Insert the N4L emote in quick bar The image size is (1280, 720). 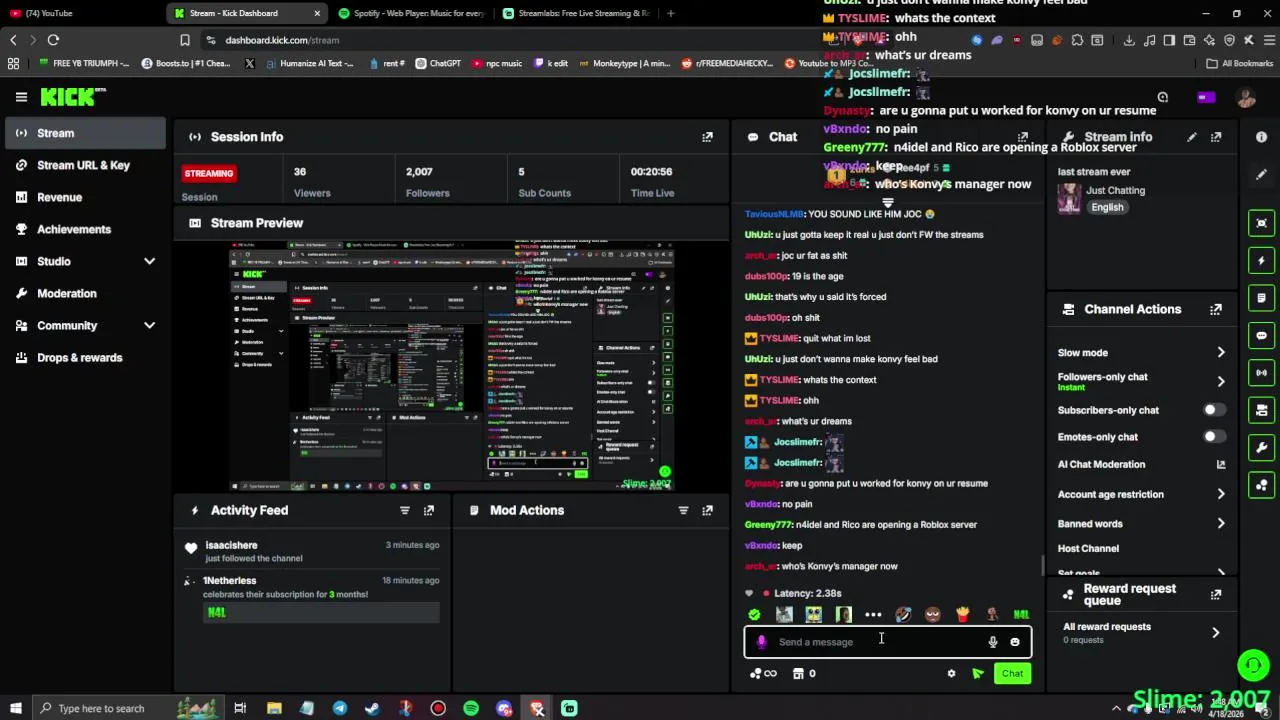[x=1021, y=615]
